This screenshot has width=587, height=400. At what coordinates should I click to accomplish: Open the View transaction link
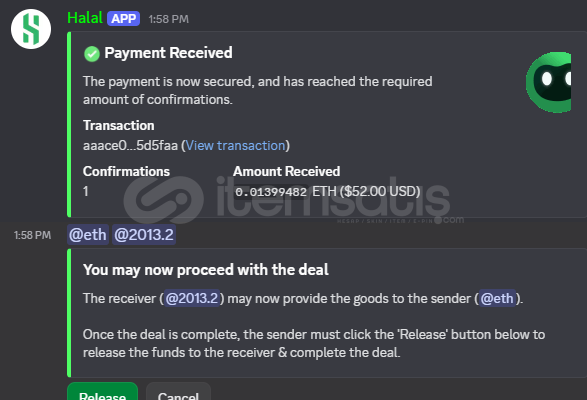coord(235,145)
